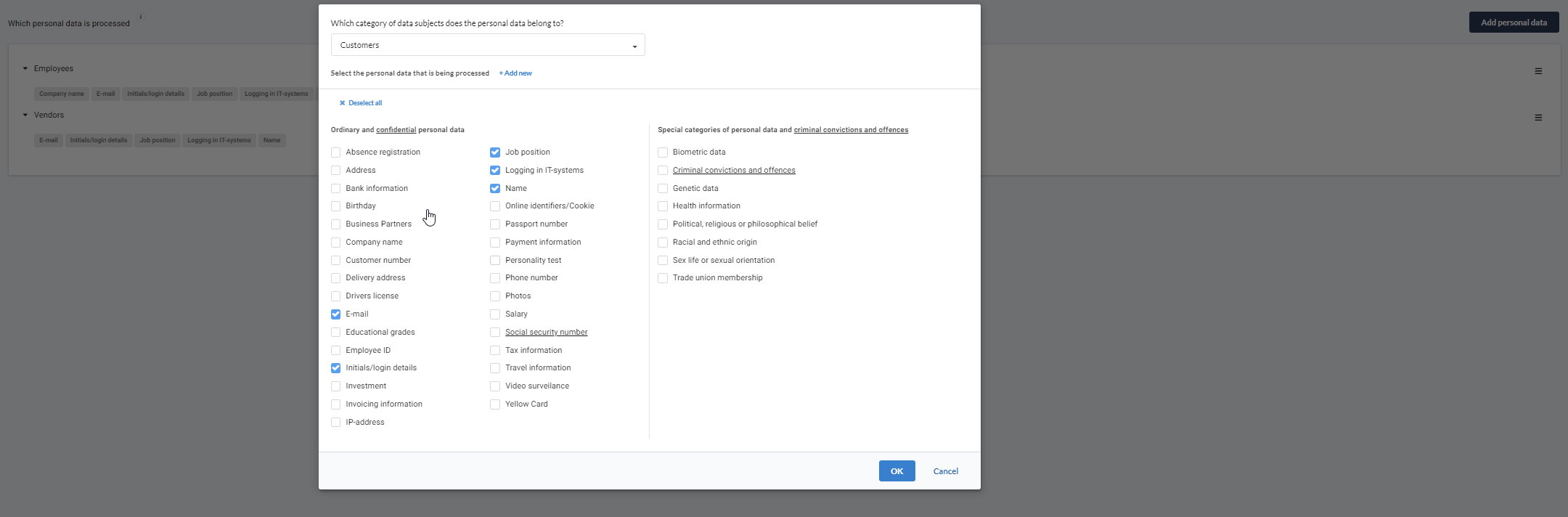Screen dimensions: 1568x517
Task: Click the + Add new link
Action: 515,73
